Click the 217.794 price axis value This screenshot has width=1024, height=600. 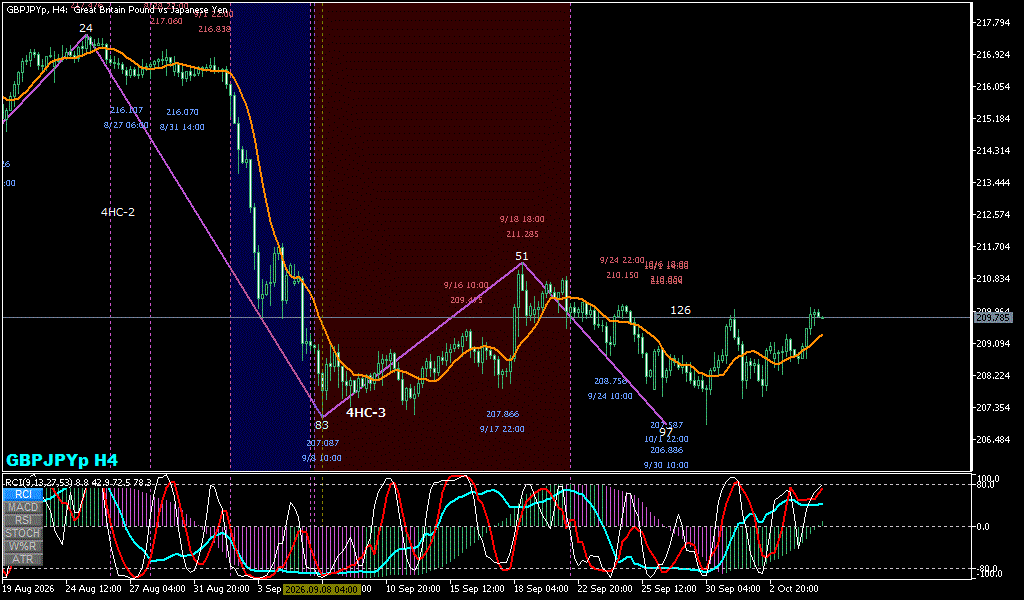click(x=993, y=23)
